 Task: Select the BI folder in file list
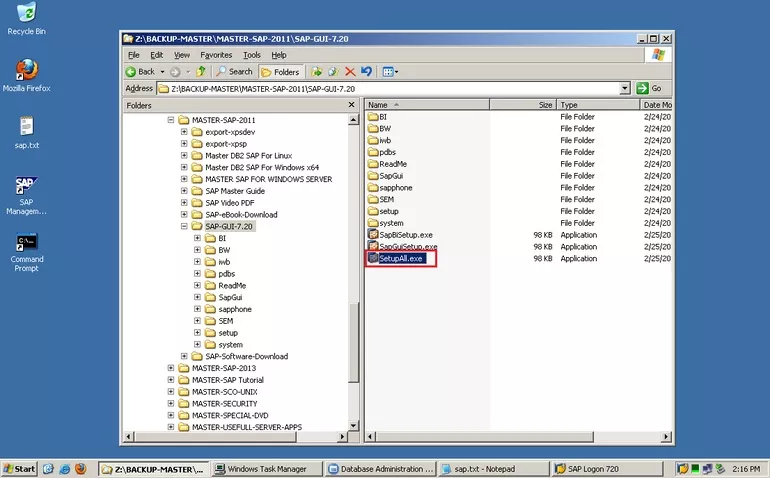click(x=378, y=117)
